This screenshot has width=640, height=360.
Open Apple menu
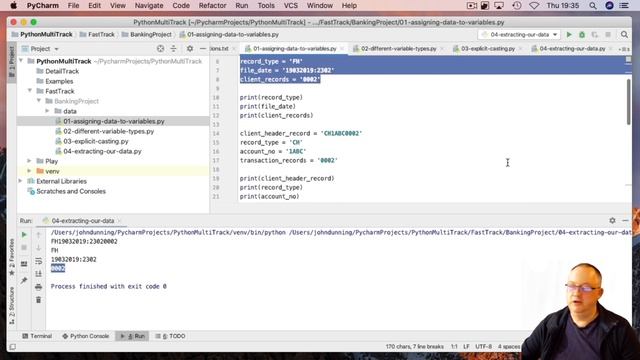(13, 6)
